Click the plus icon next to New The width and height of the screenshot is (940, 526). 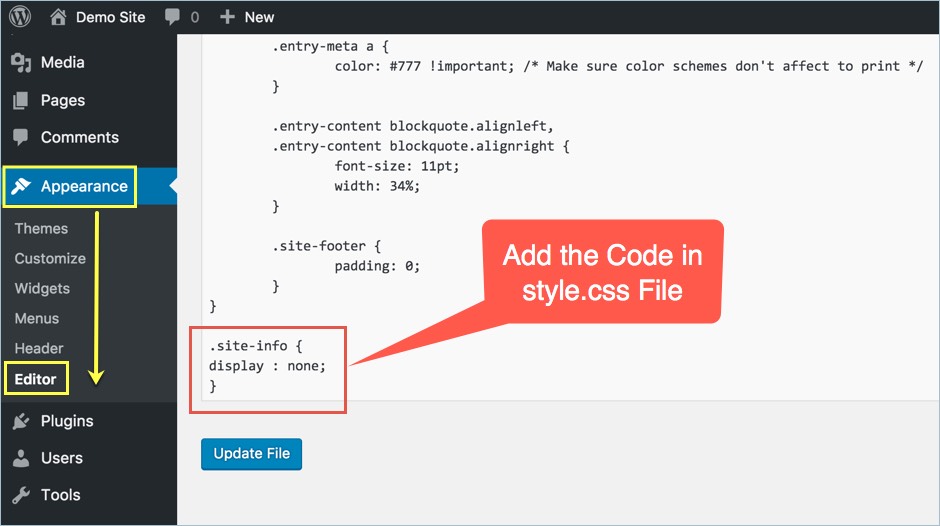point(227,17)
